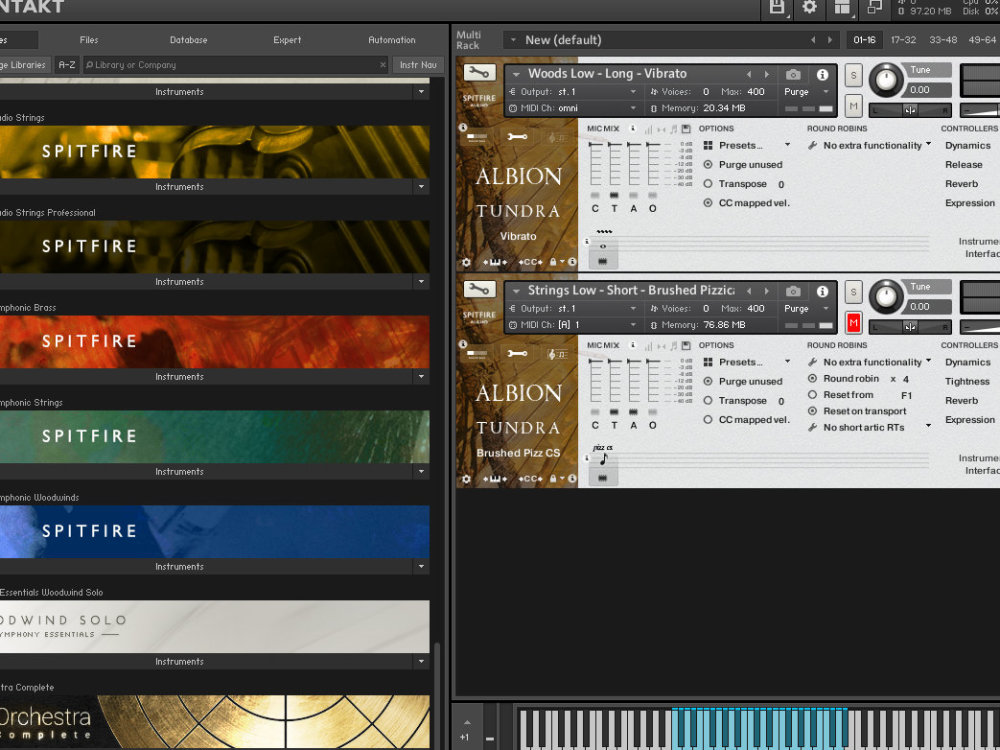Toggle CC mapped vel. in Woods Low options
Image resolution: width=1000 pixels, height=750 pixels.
point(708,203)
